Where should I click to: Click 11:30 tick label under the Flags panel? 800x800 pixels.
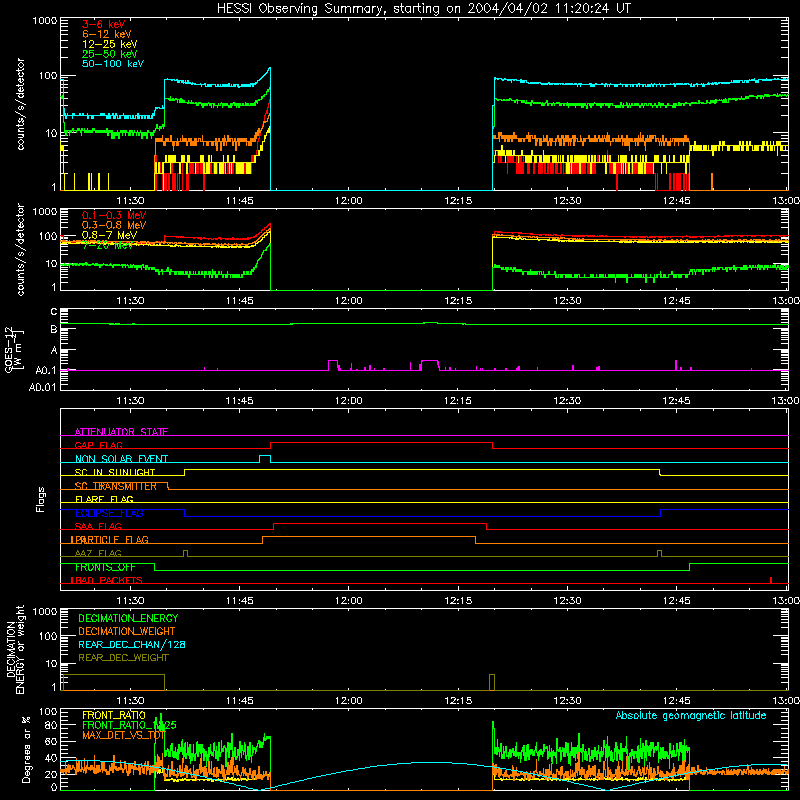click(x=130, y=601)
